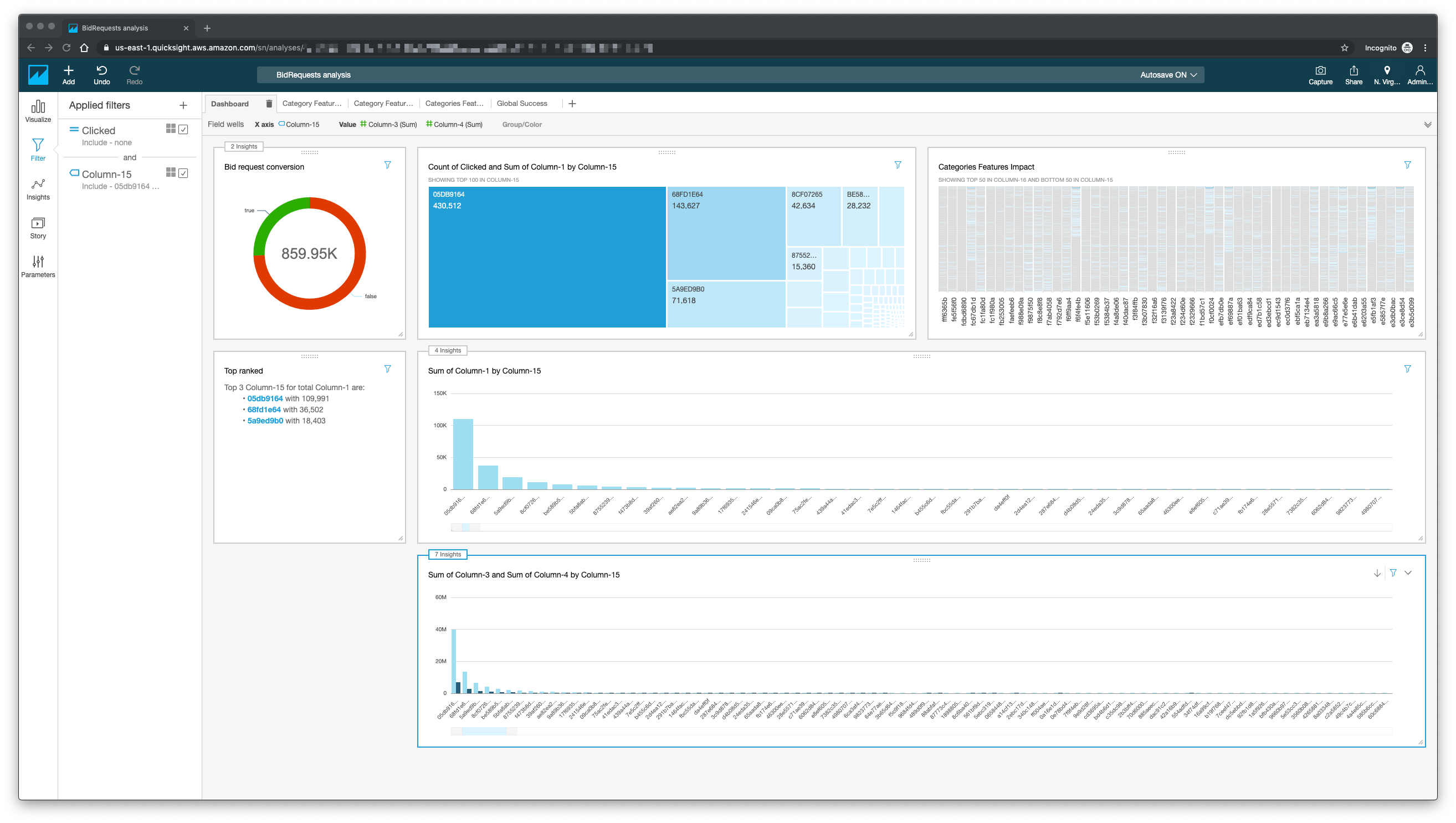Expand the Bid request conversion filter menu
Viewport: 1456px width, 823px height.
click(388, 165)
